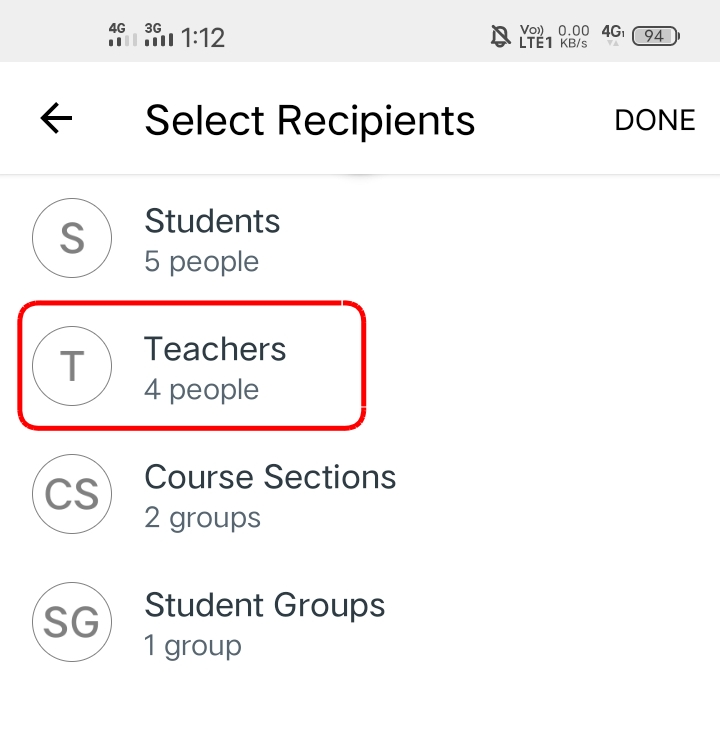Tap the back arrow icon
Screen dimensions: 720x740
point(56,119)
